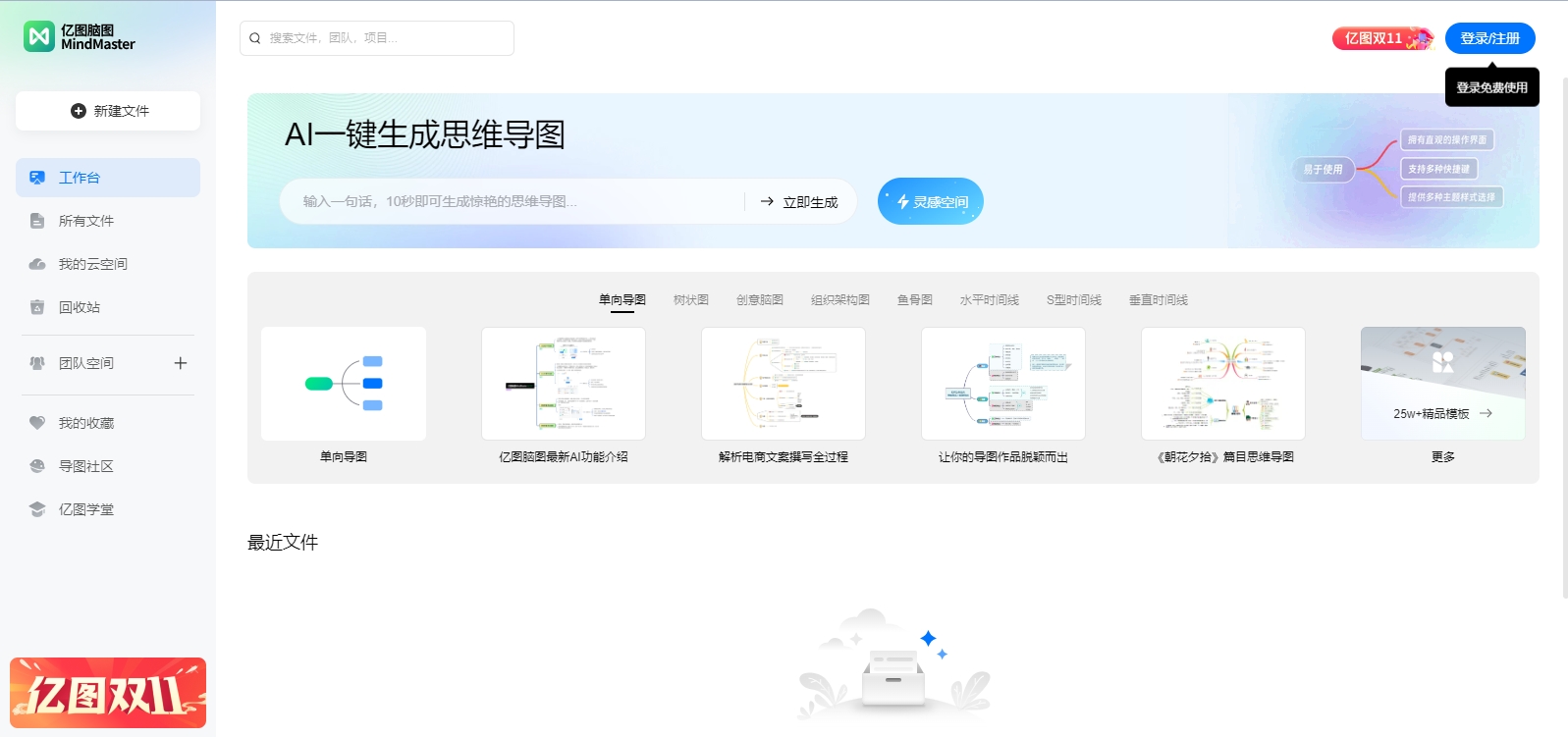Open 导图社区 in the sidebar
Screen dimensions: 1568x737
(x=108, y=466)
